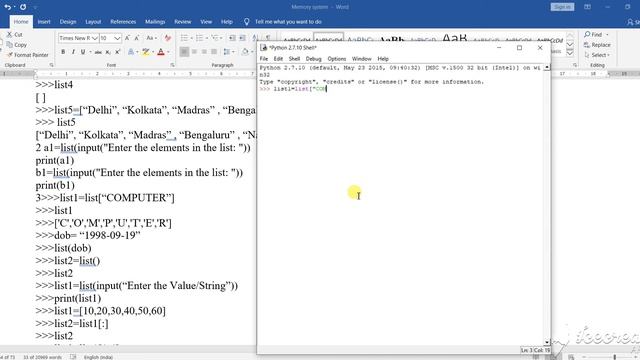The width and height of the screenshot is (640, 360).
Task: Expand the Styles gallery More arrow
Action: pyautogui.click(x=570, y=53)
